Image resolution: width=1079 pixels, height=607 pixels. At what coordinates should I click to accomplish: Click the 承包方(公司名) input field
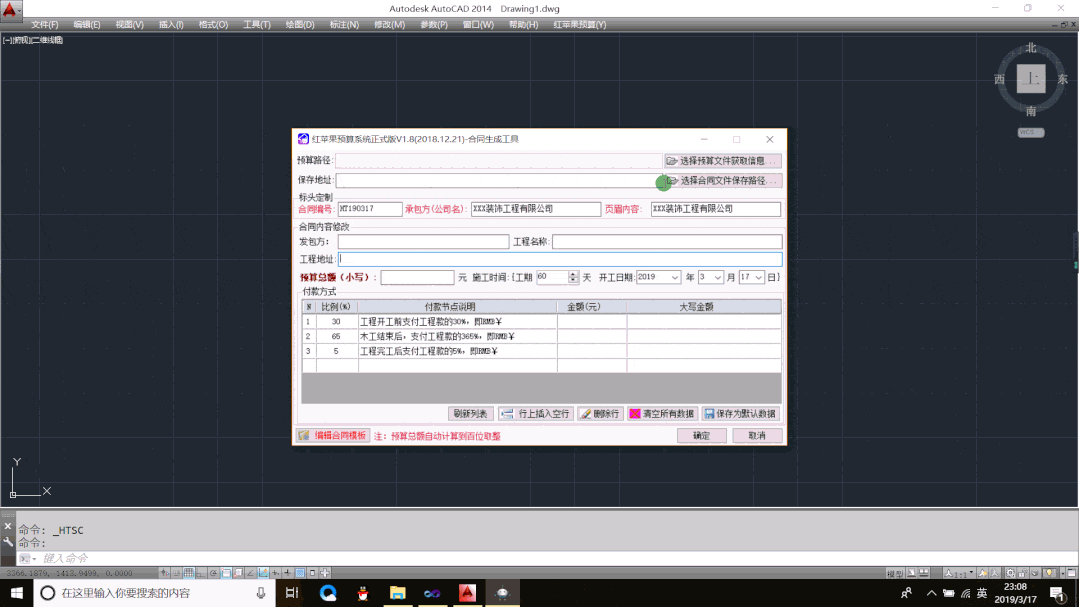[x=535, y=209]
